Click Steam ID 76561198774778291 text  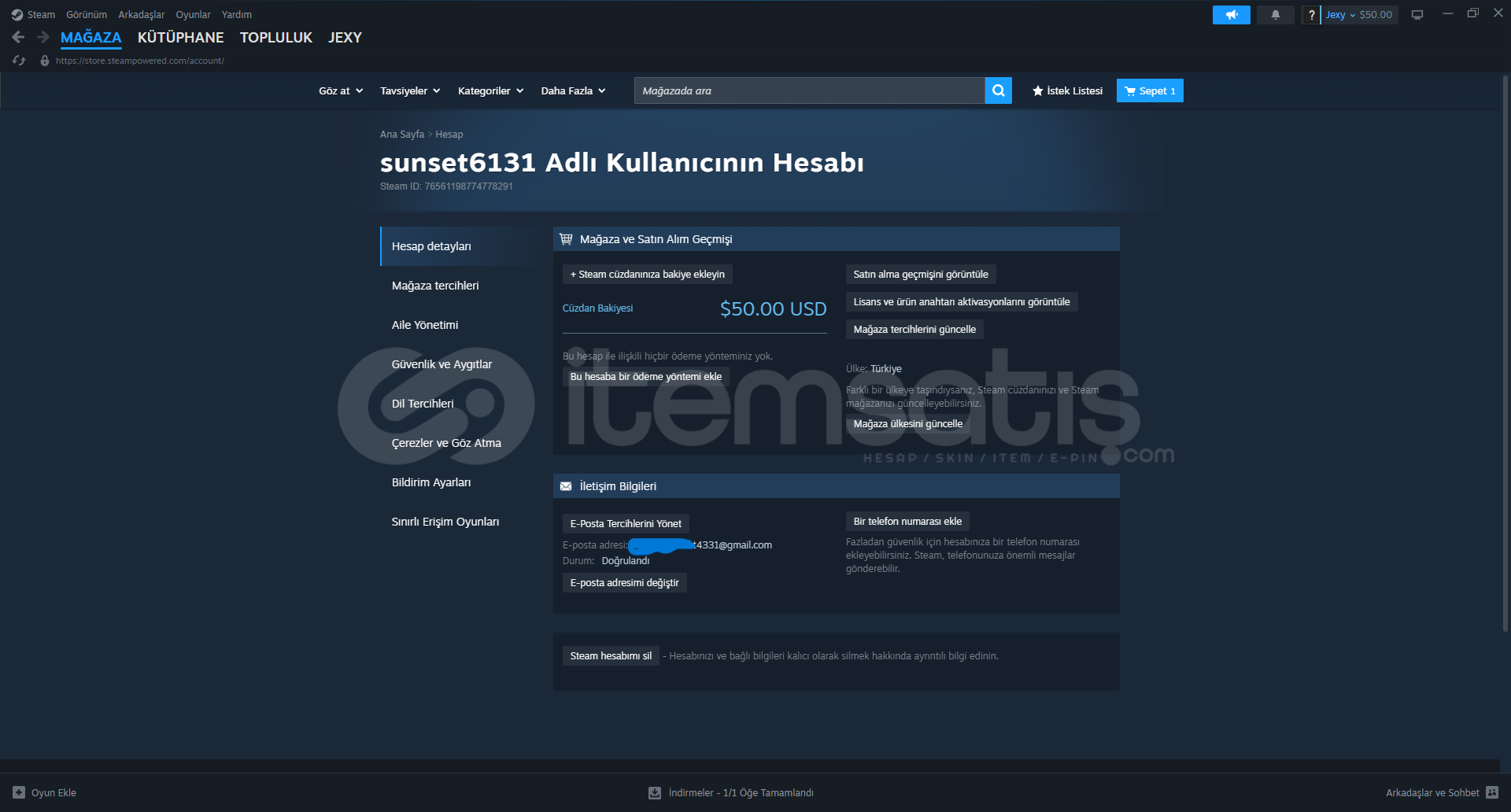coord(446,186)
